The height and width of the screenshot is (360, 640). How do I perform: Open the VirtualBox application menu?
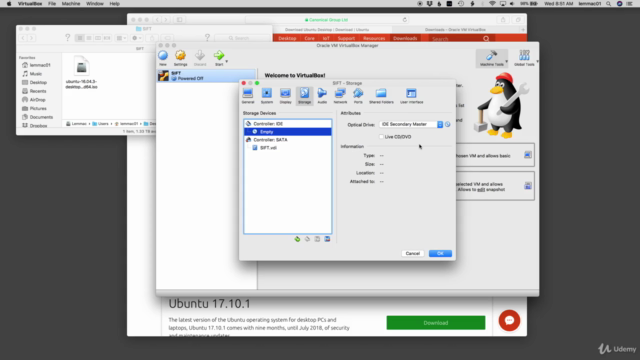[30, 4]
